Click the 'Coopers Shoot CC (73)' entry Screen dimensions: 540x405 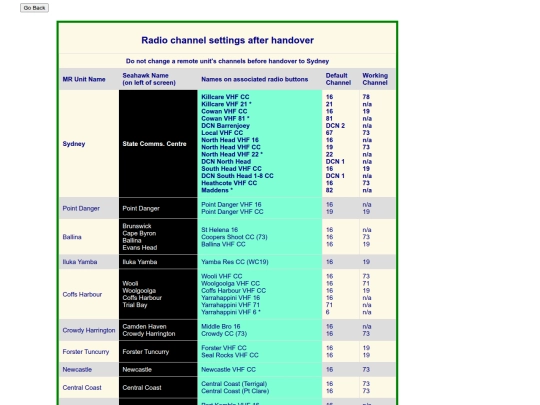tap(234, 237)
